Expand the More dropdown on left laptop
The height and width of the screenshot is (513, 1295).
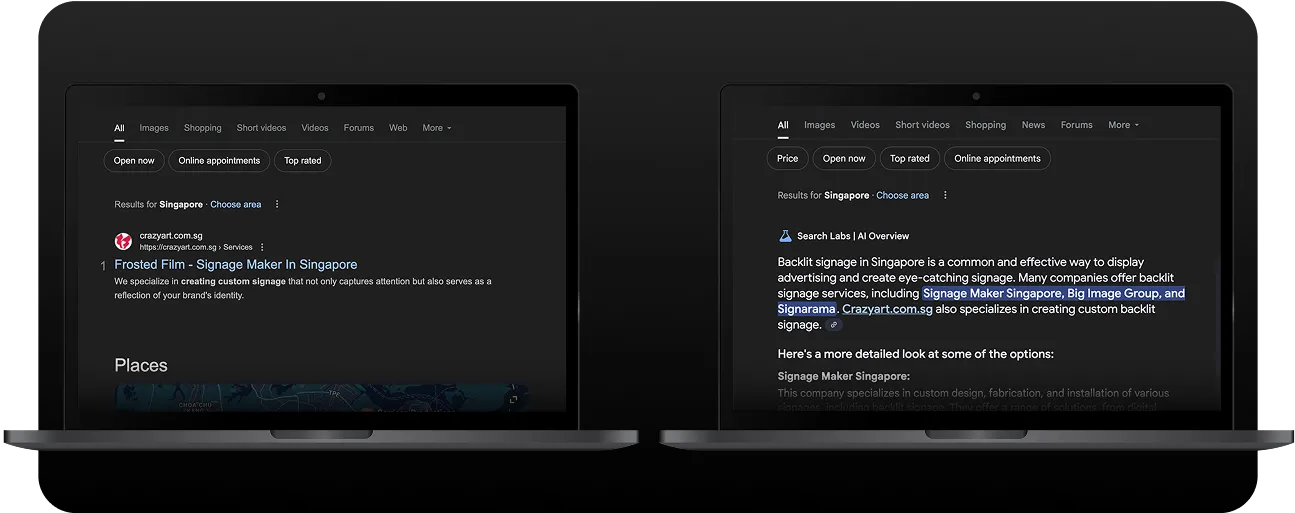pyautogui.click(x=436, y=128)
